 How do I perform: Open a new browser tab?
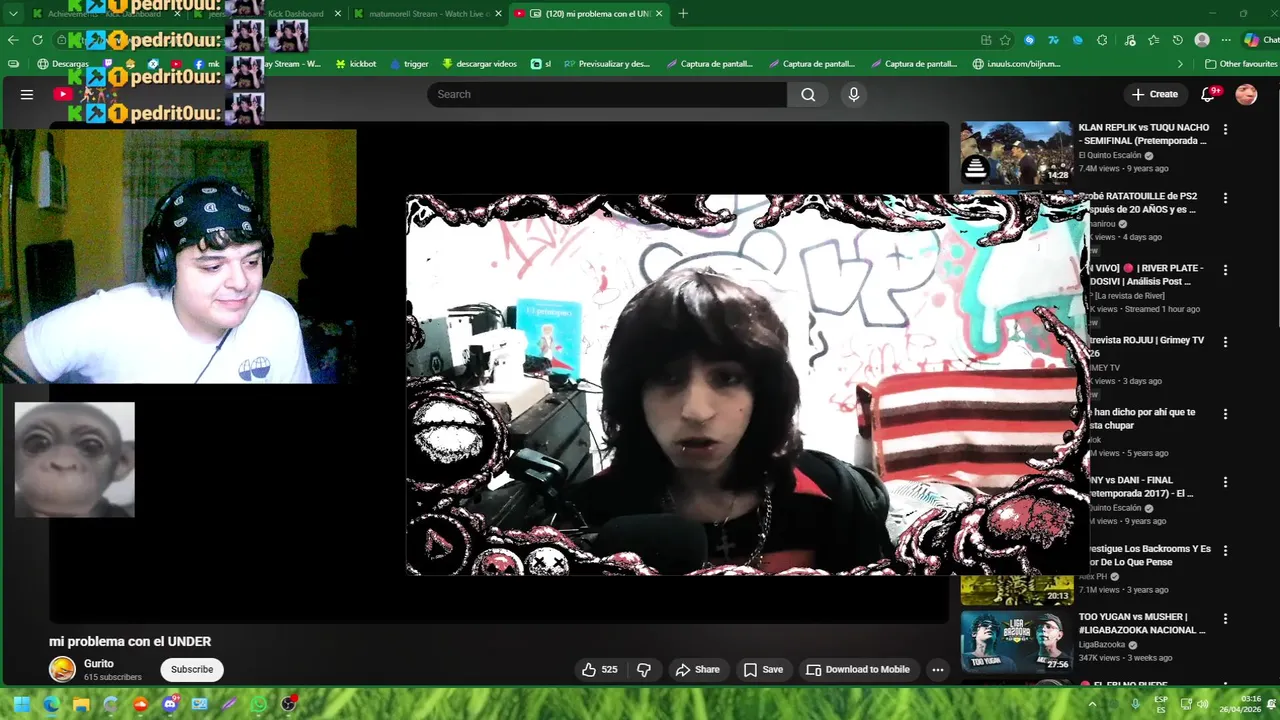683,14
